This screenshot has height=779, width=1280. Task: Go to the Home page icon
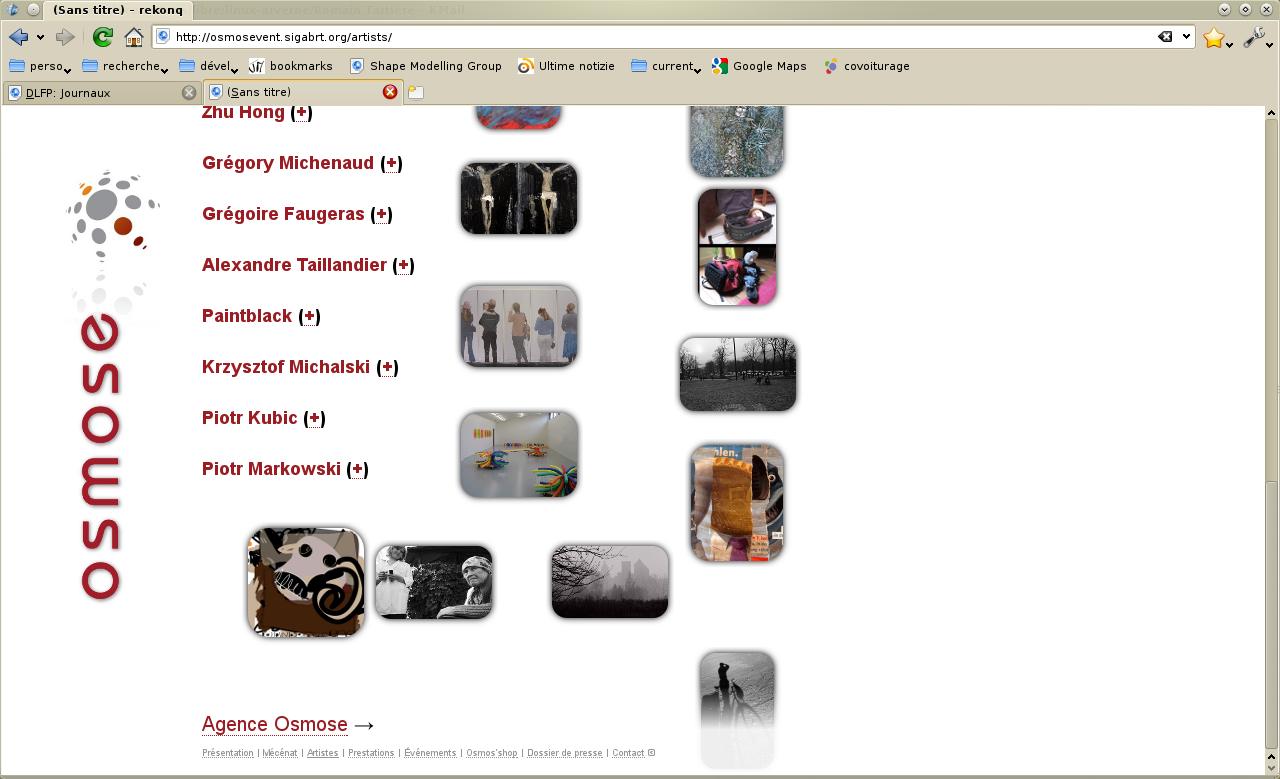pyautogui.click(x=134, y=37)
